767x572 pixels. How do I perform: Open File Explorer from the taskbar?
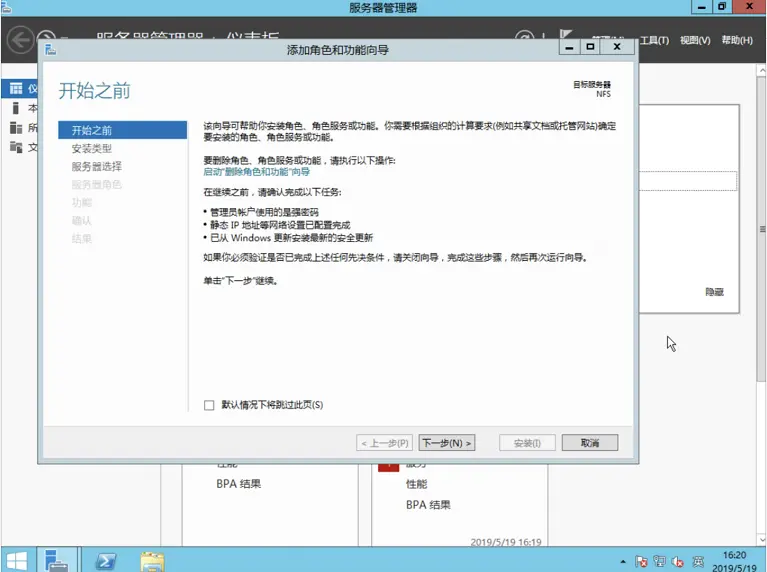click(x=152, y=561)
